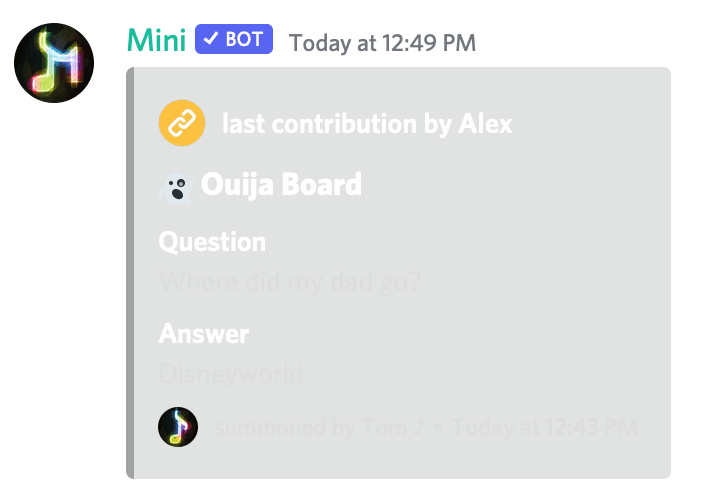The image size is (702, 487).
Task: Click 'summoned by Tom' footer text
Action: click(x=310, y=427)
